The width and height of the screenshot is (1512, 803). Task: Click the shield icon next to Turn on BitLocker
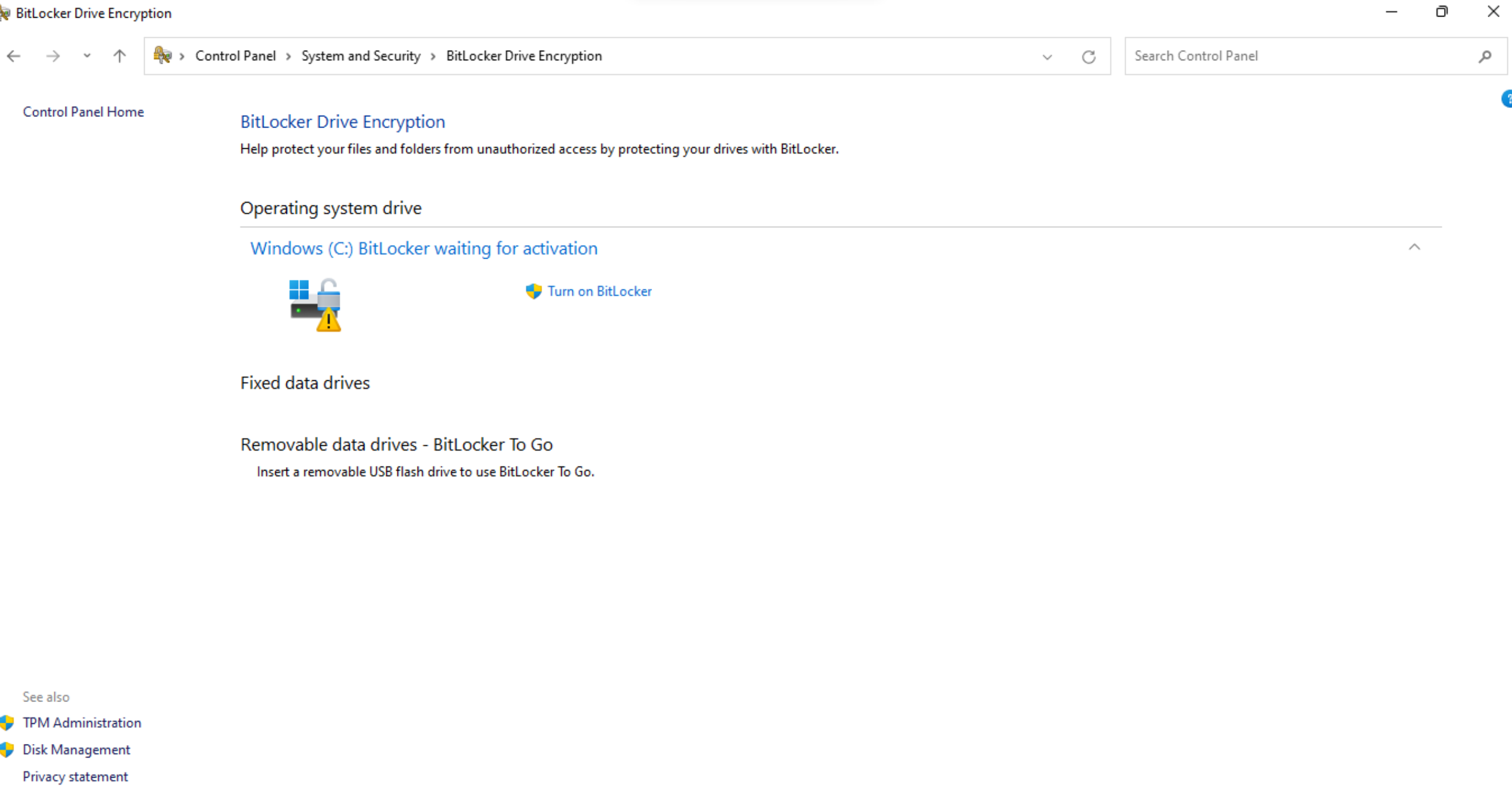[533, 291]
